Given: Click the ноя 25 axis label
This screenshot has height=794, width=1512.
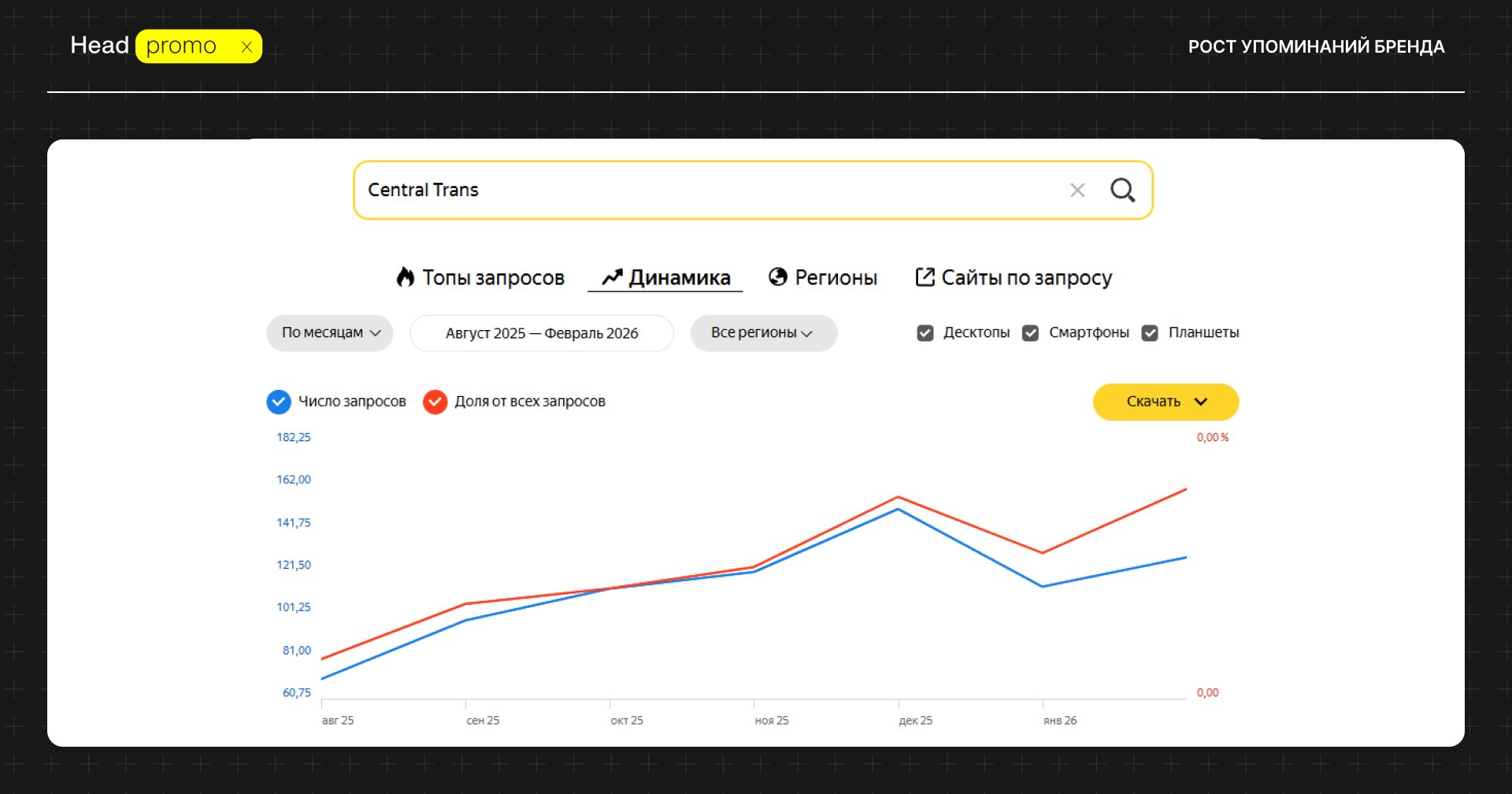Looking at the screenshot, I should point(772,721).
